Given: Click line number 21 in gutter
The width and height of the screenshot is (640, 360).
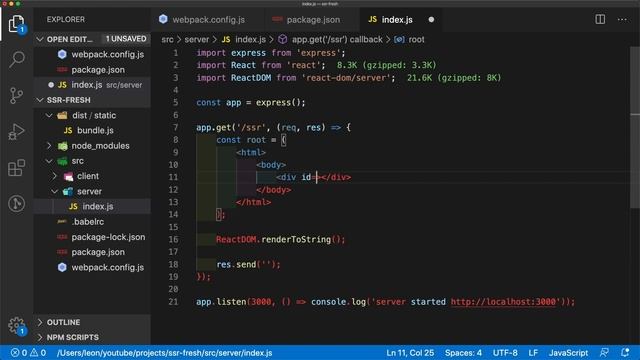Looking at the screenshot, I should click(x=173, y=302).
